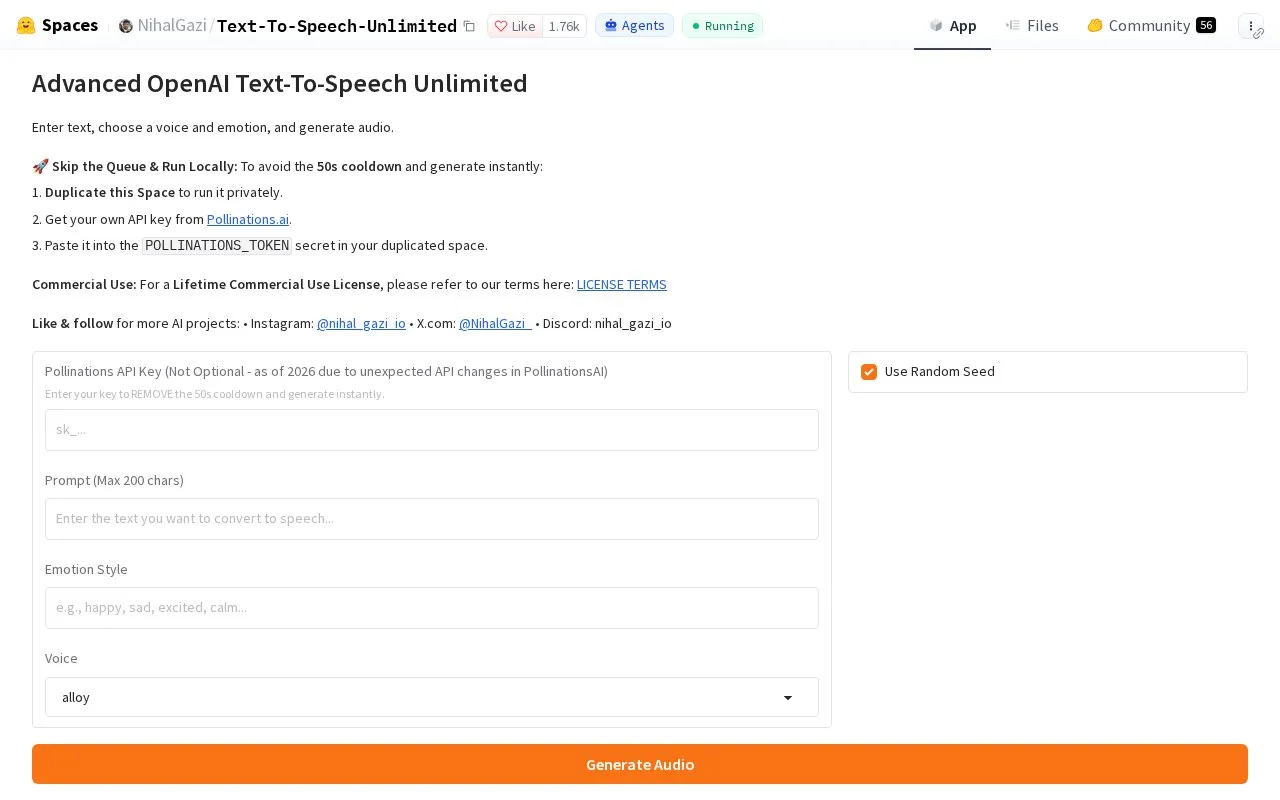This screenshot has width=1280, height=800.
Task: Focus the Pollinations API Key field
Action: click(432, 430)
